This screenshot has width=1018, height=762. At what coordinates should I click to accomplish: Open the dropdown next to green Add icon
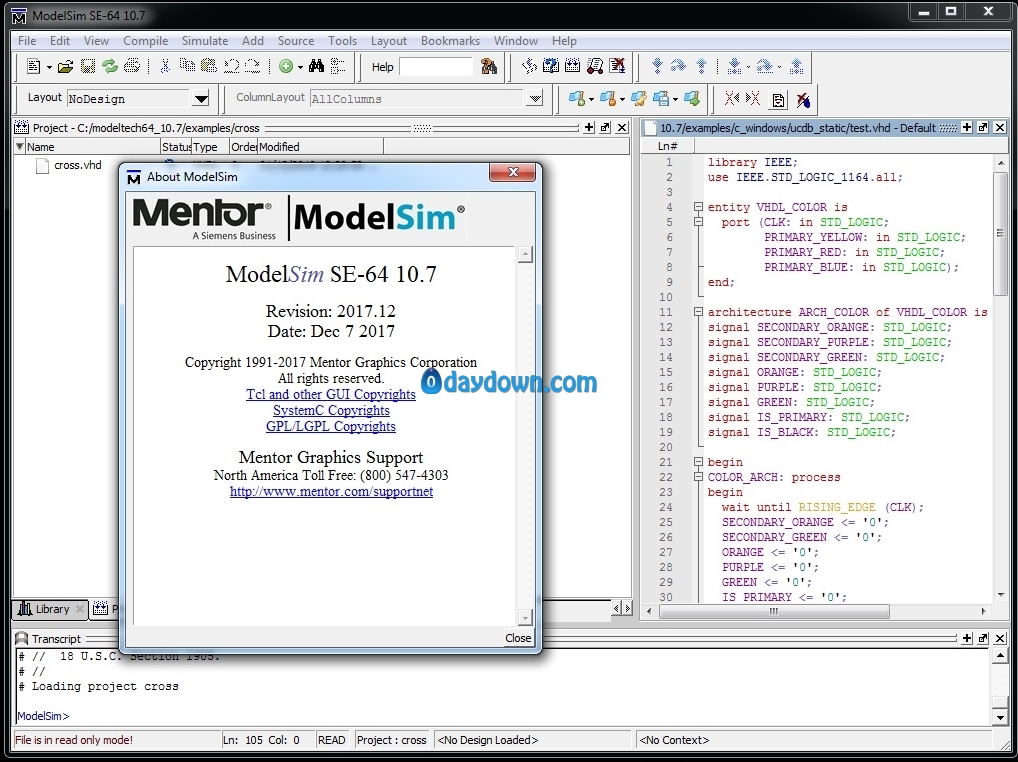pos(300,67)
